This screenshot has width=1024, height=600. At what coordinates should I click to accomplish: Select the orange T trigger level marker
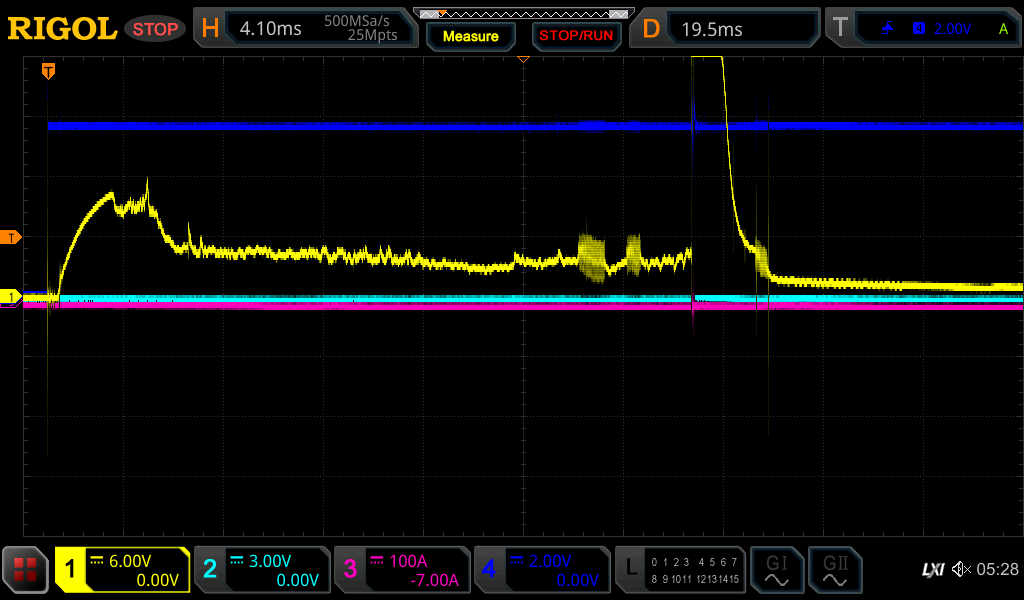point(11,237)
